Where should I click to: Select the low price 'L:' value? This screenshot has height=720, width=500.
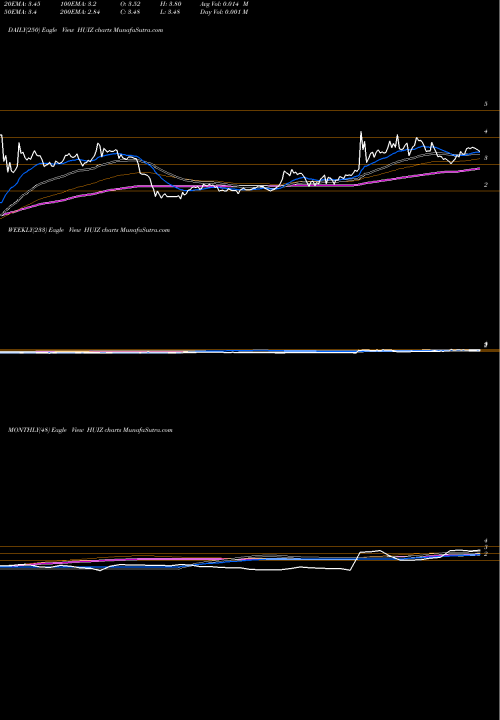point(171,12)
